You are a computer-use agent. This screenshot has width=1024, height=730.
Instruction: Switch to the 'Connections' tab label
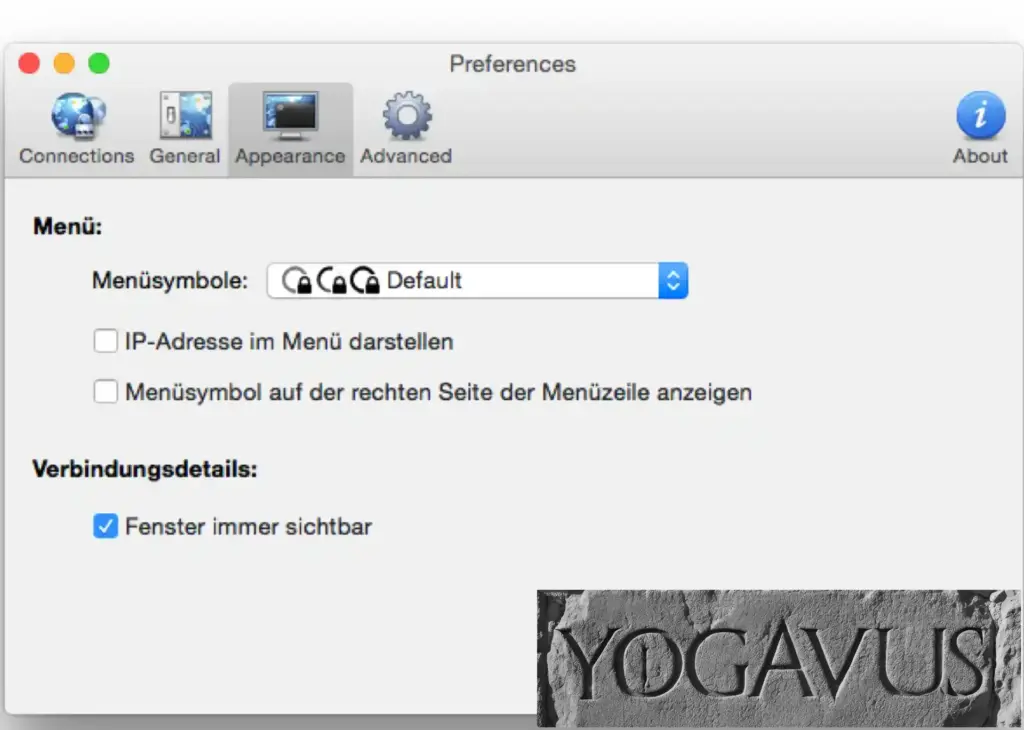coord(77,156)
